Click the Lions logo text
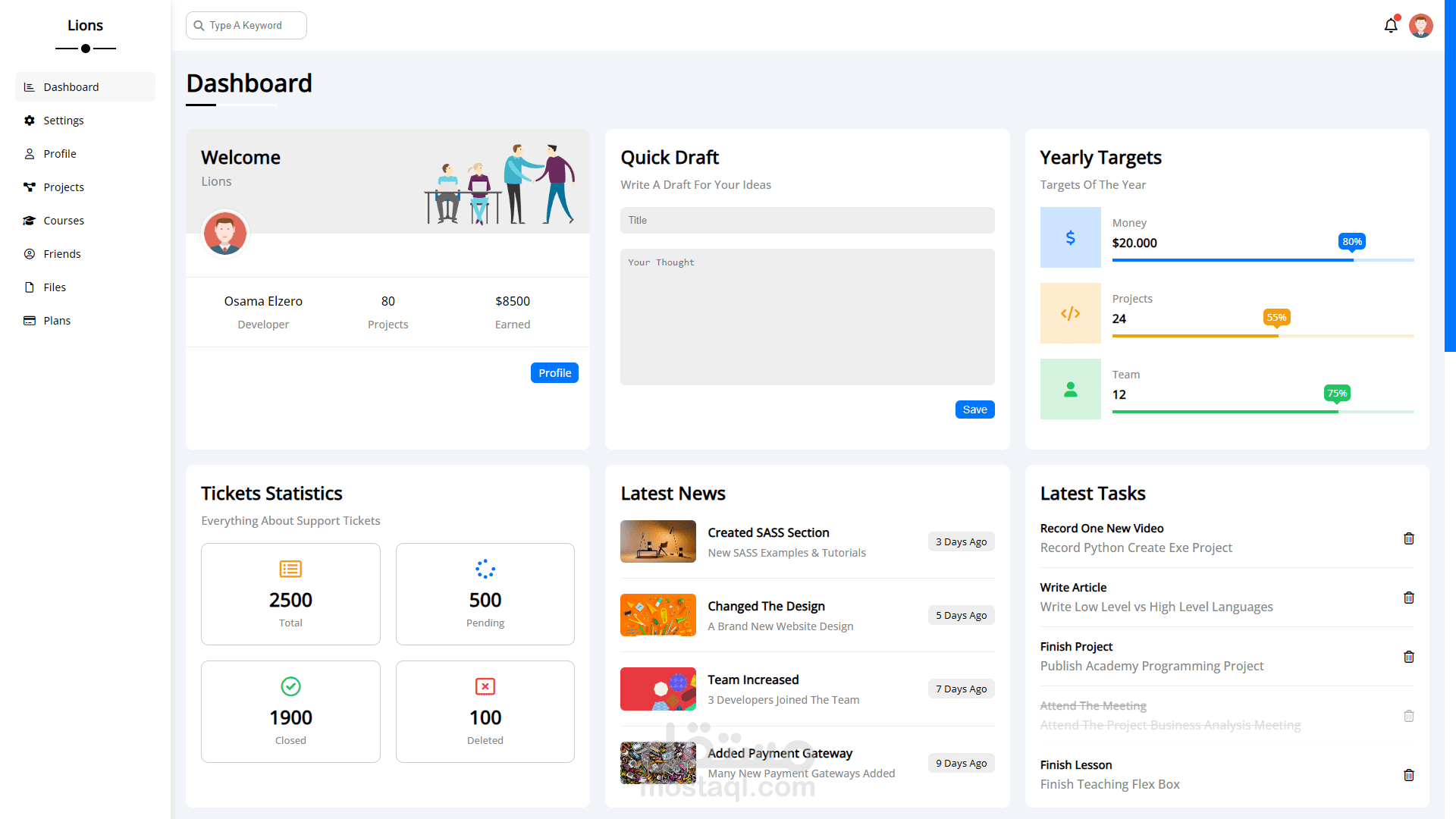Screen dimensions: 1456x819 (85, 25)
